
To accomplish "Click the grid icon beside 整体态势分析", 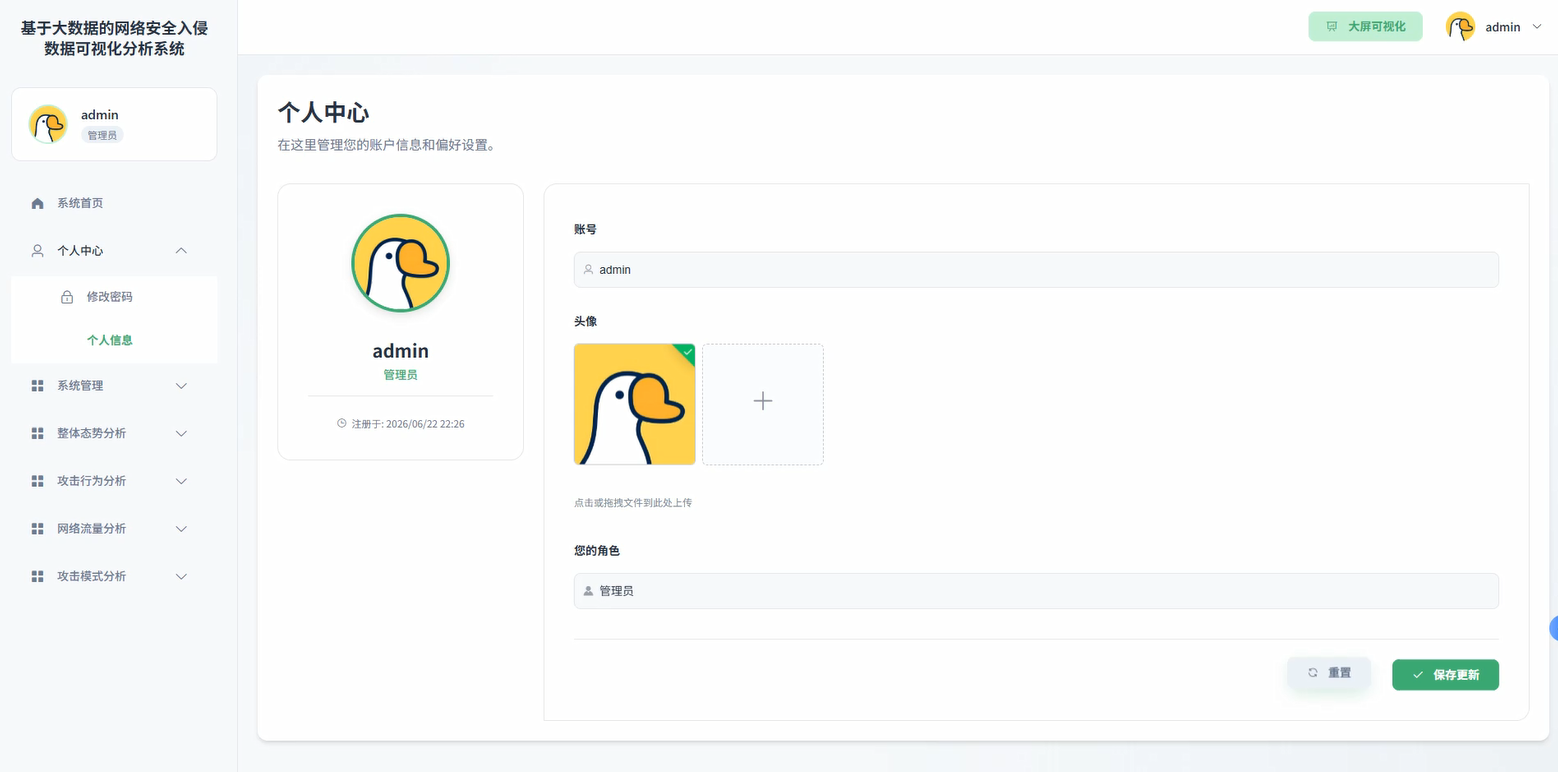I will (x=38, y=433).
